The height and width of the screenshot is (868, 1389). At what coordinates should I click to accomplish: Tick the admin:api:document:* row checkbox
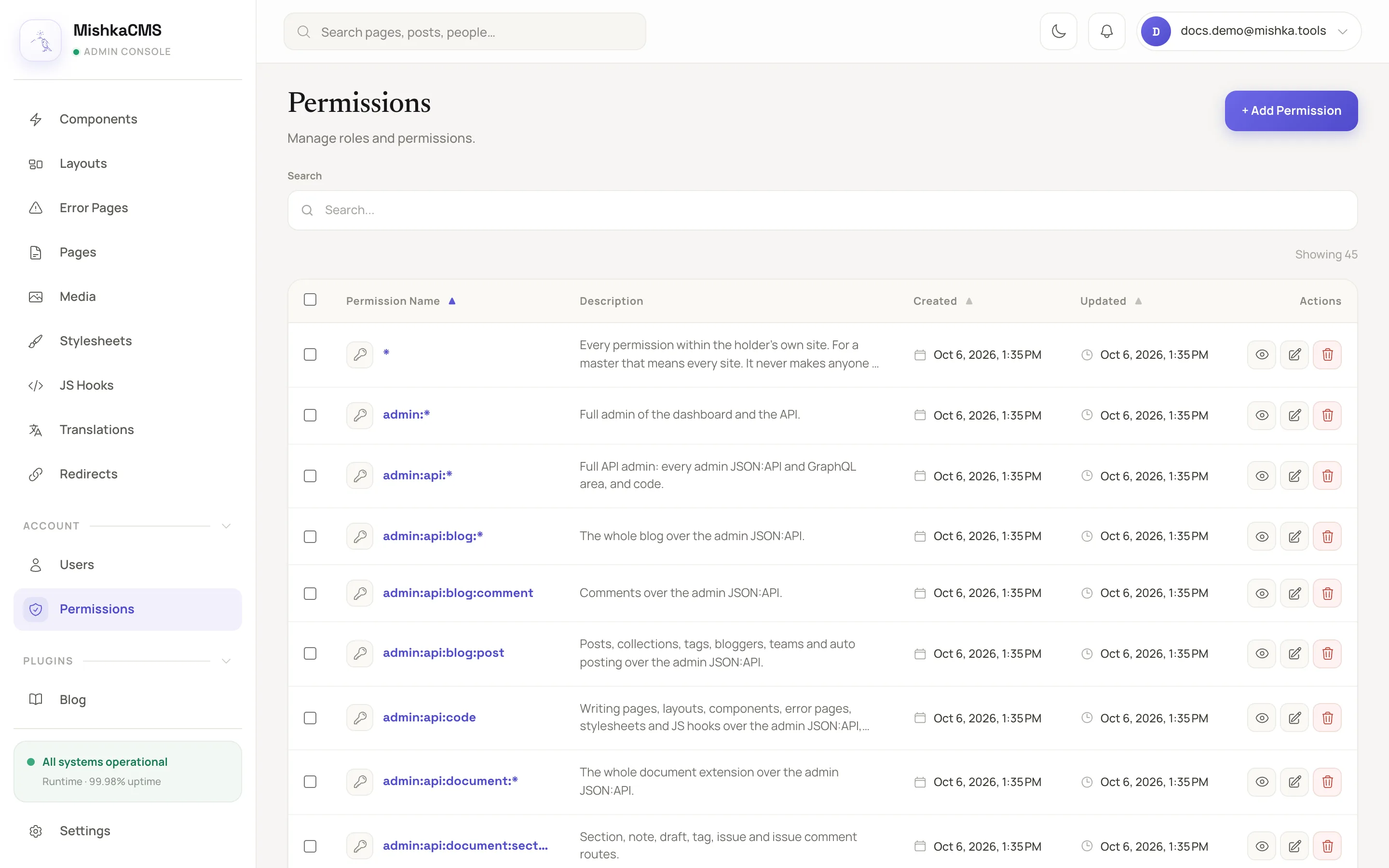pyautogui.click(x=310, y=782)
